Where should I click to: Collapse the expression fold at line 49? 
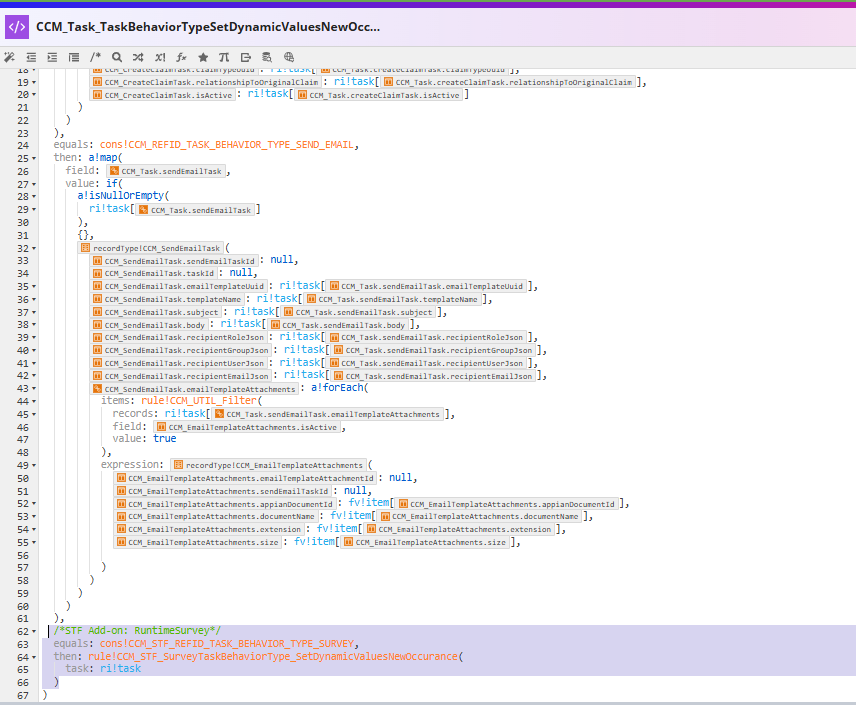34,466
